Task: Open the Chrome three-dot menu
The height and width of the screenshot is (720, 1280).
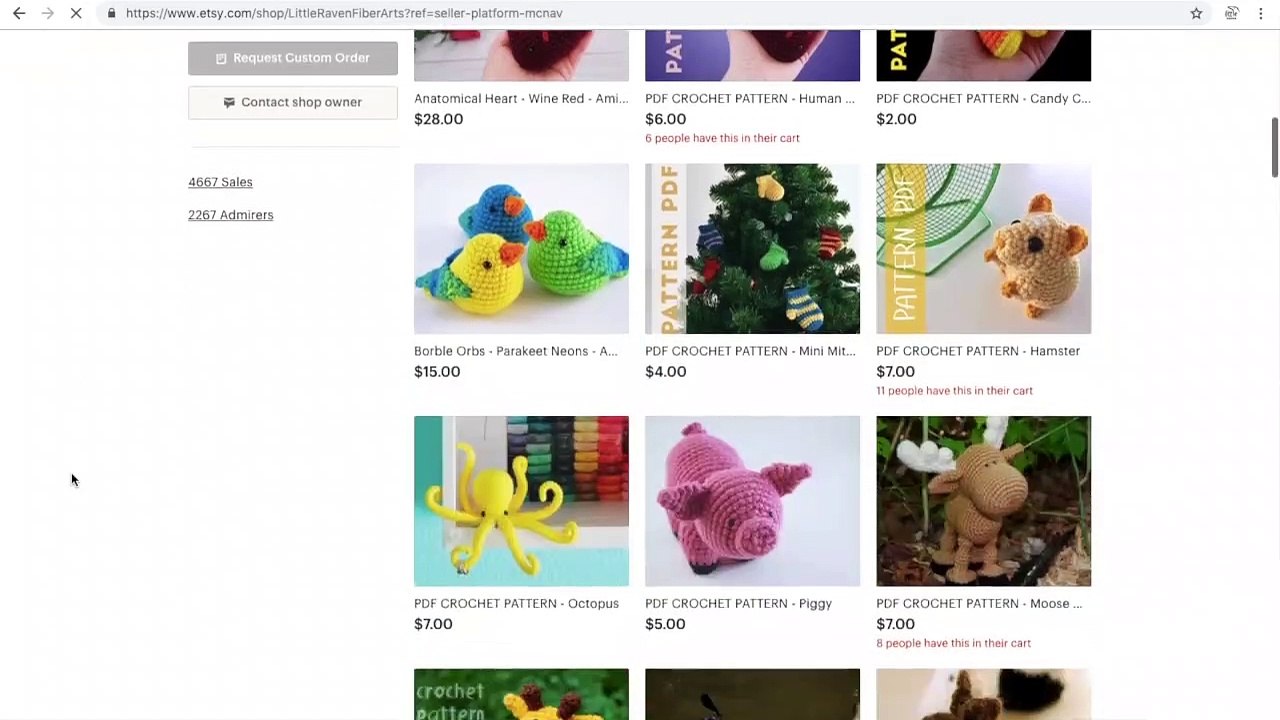Action: 1260,13
